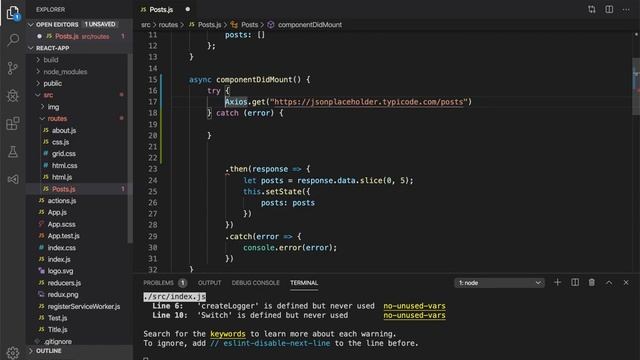Image resolution: width=640 pixels, height=360 pixels.
Task: Open logo.svg in the file tree
Action: click(60, 271)
